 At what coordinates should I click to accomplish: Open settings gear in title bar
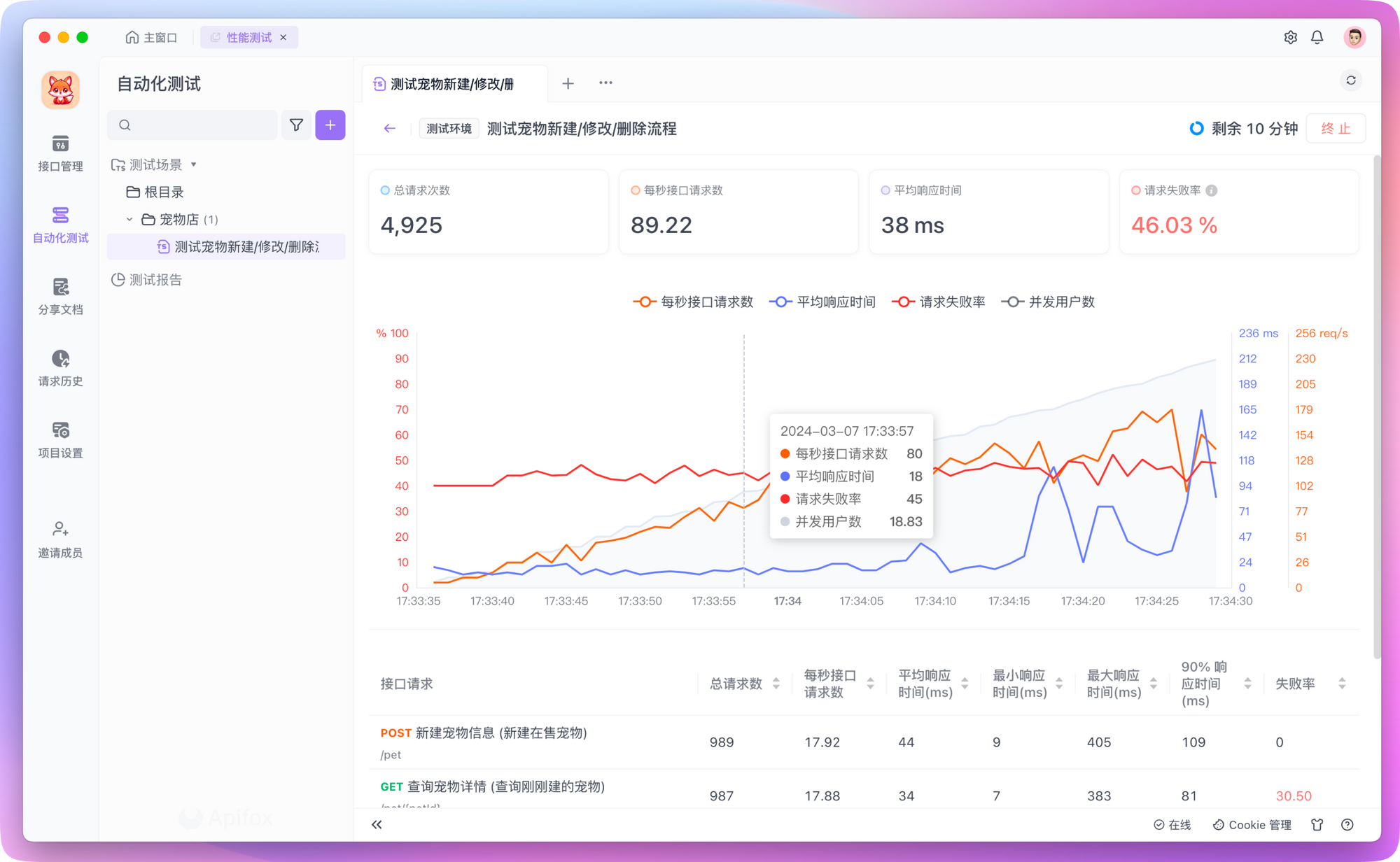tap(1290, 38)
